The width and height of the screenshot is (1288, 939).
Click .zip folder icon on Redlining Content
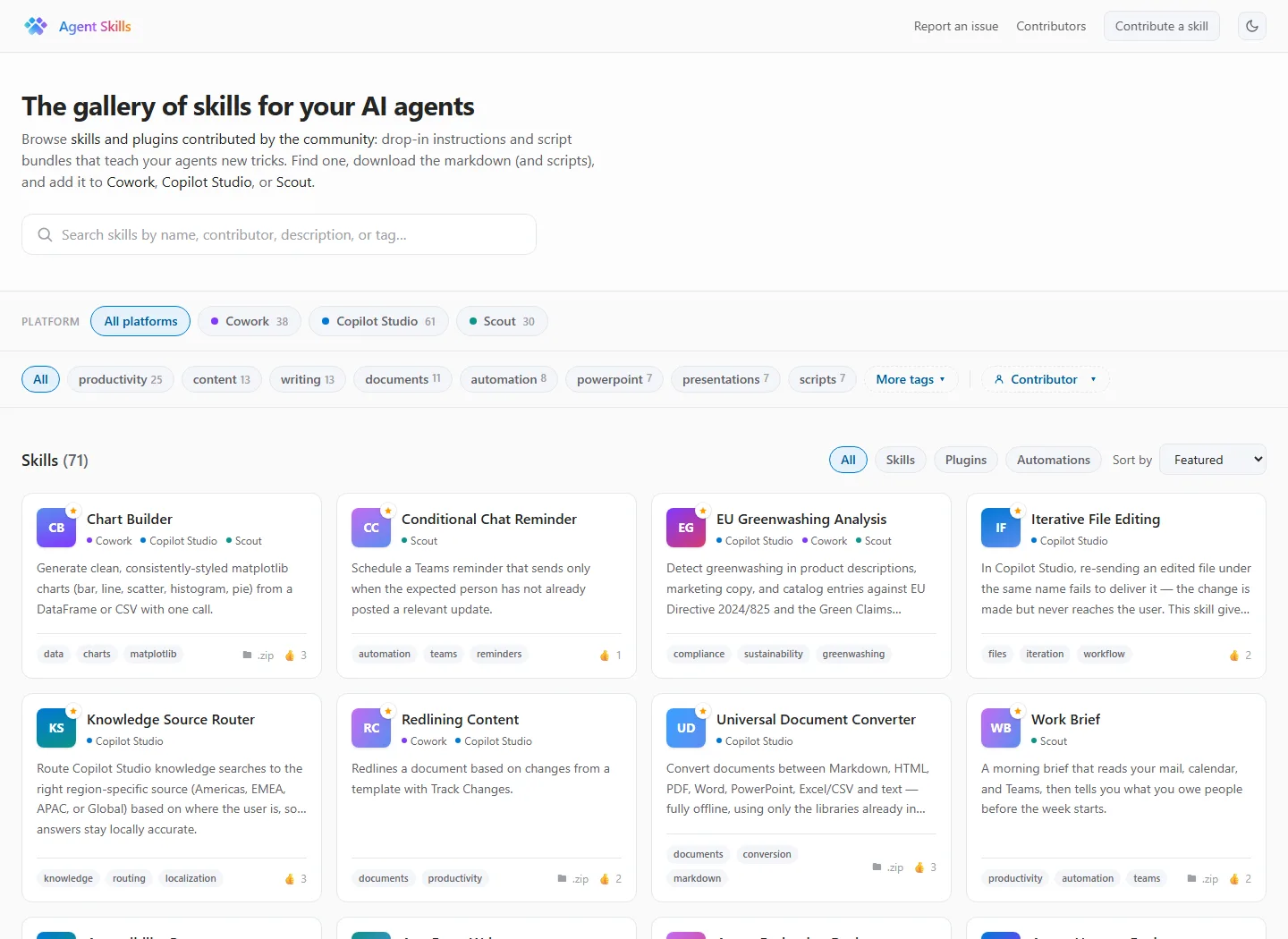pos(563,879)
